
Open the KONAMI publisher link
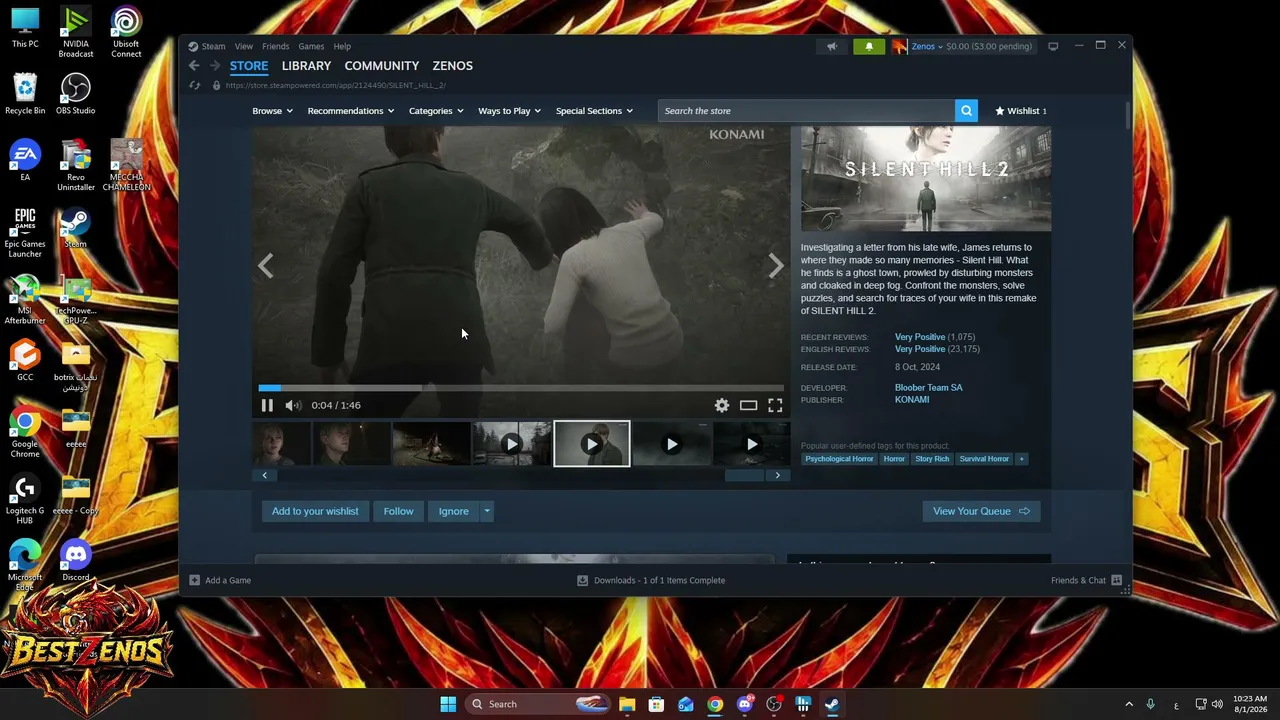912,400
